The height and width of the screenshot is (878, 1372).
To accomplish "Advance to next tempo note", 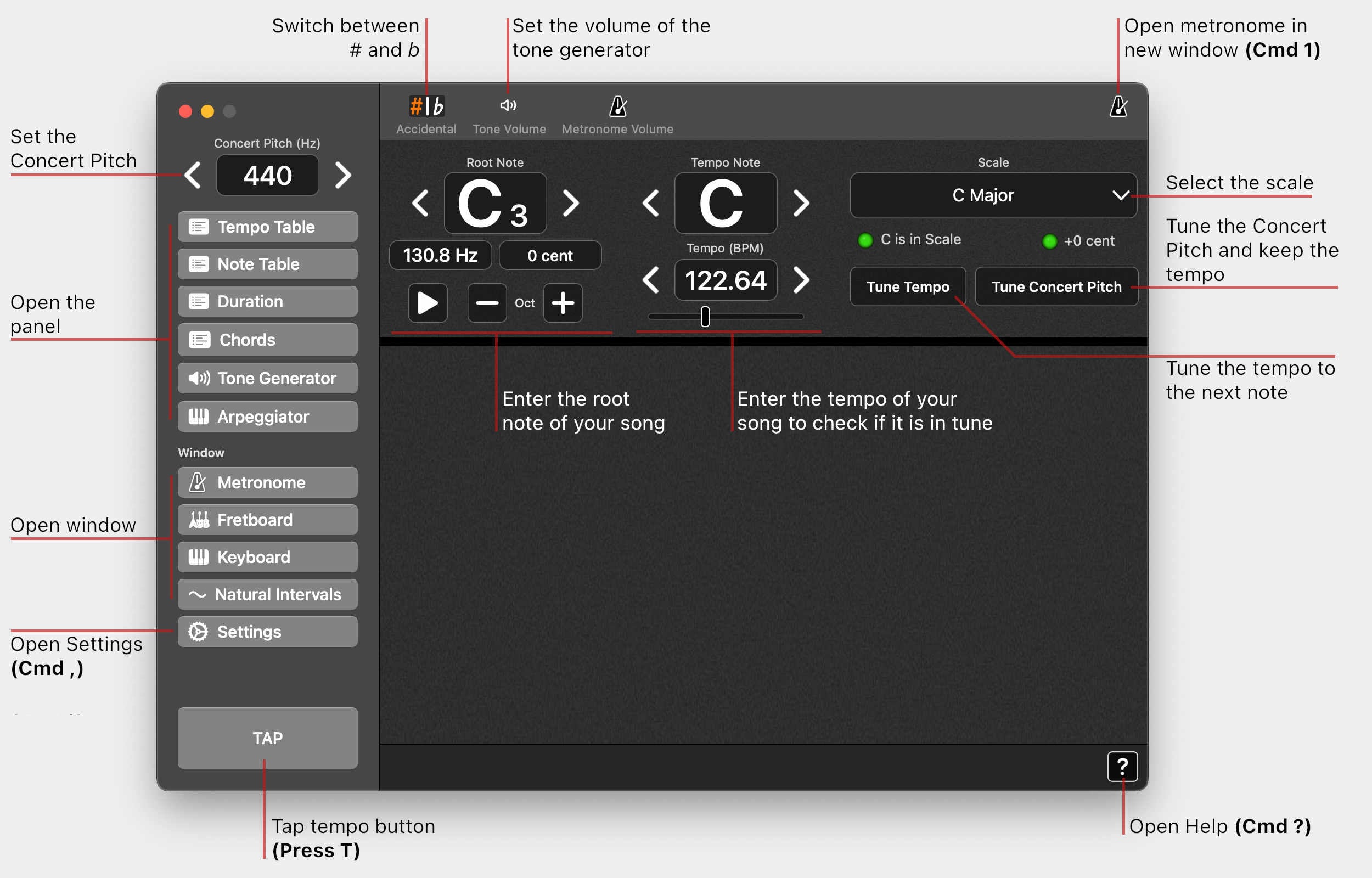I will pos(801,204).
